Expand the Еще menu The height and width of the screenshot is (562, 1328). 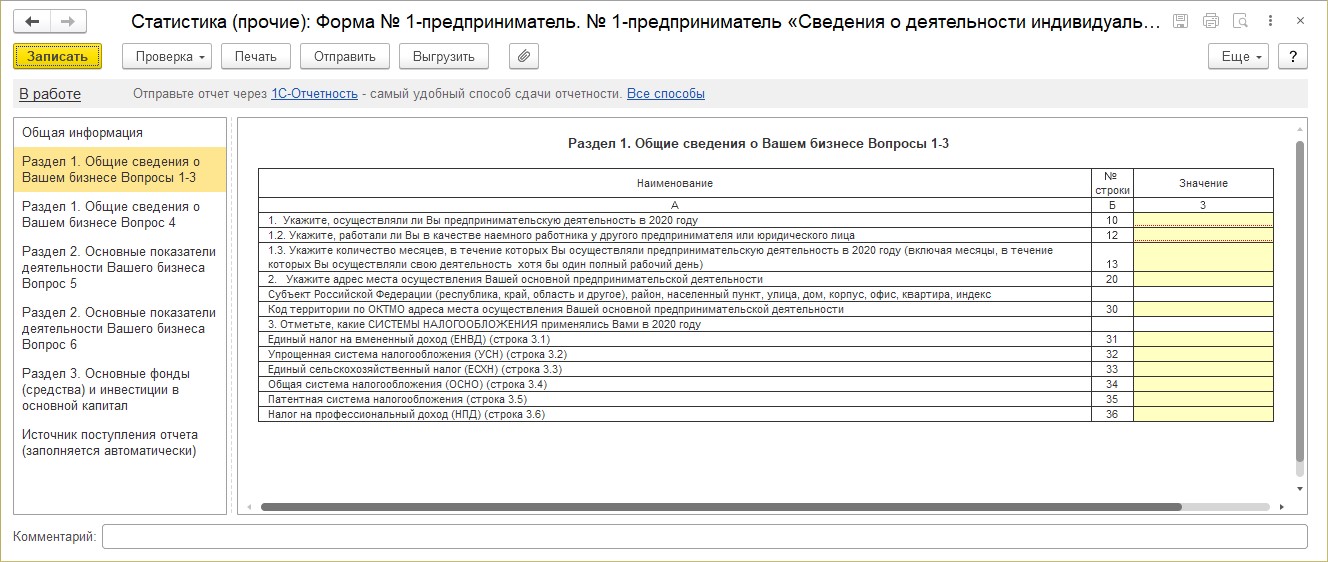pos(1239,57)
